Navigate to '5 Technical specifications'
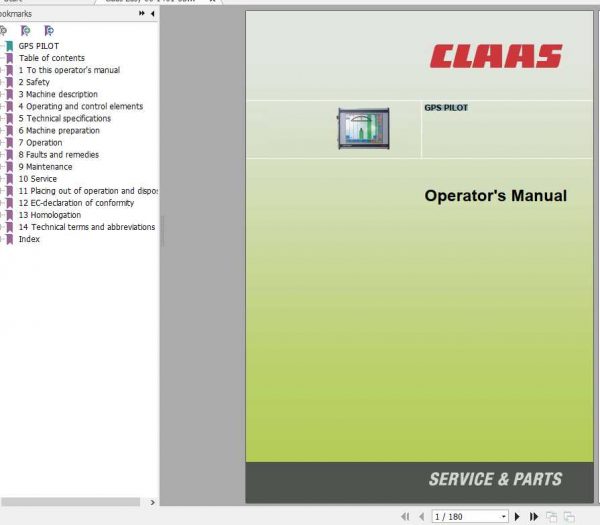Viewport: 600px width, 525px height. [x=65, y=118]
